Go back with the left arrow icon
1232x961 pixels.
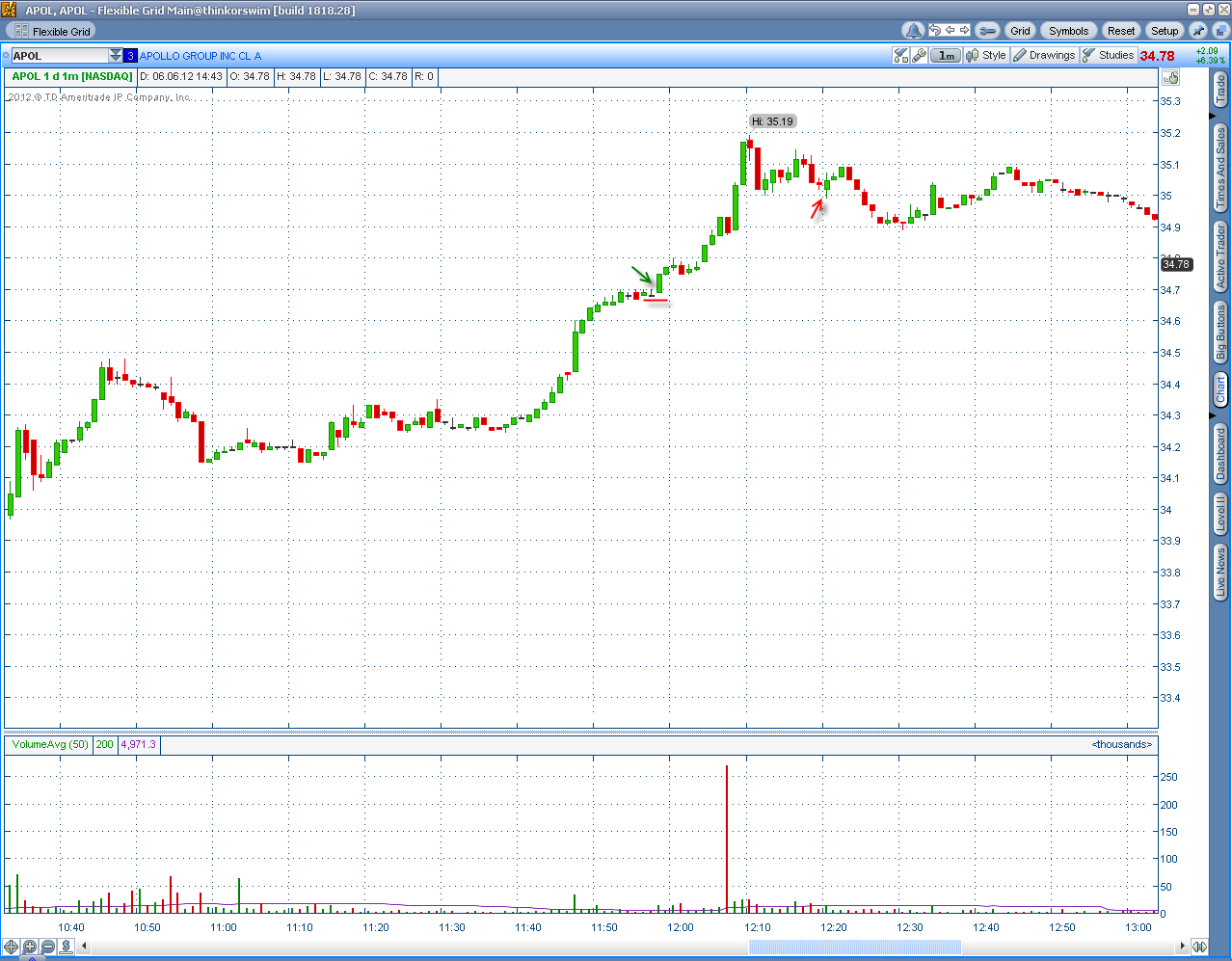click(x=950, y=31)
